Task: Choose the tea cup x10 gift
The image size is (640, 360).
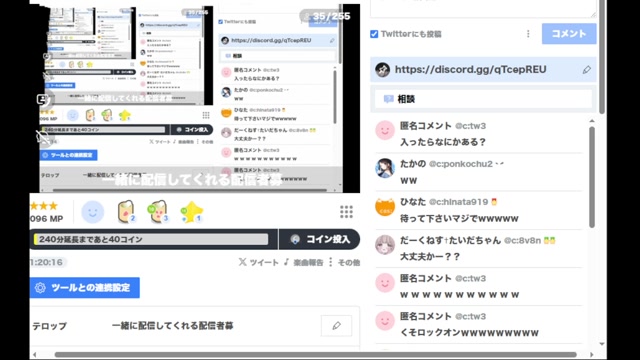Action: (x=158, y=212)
